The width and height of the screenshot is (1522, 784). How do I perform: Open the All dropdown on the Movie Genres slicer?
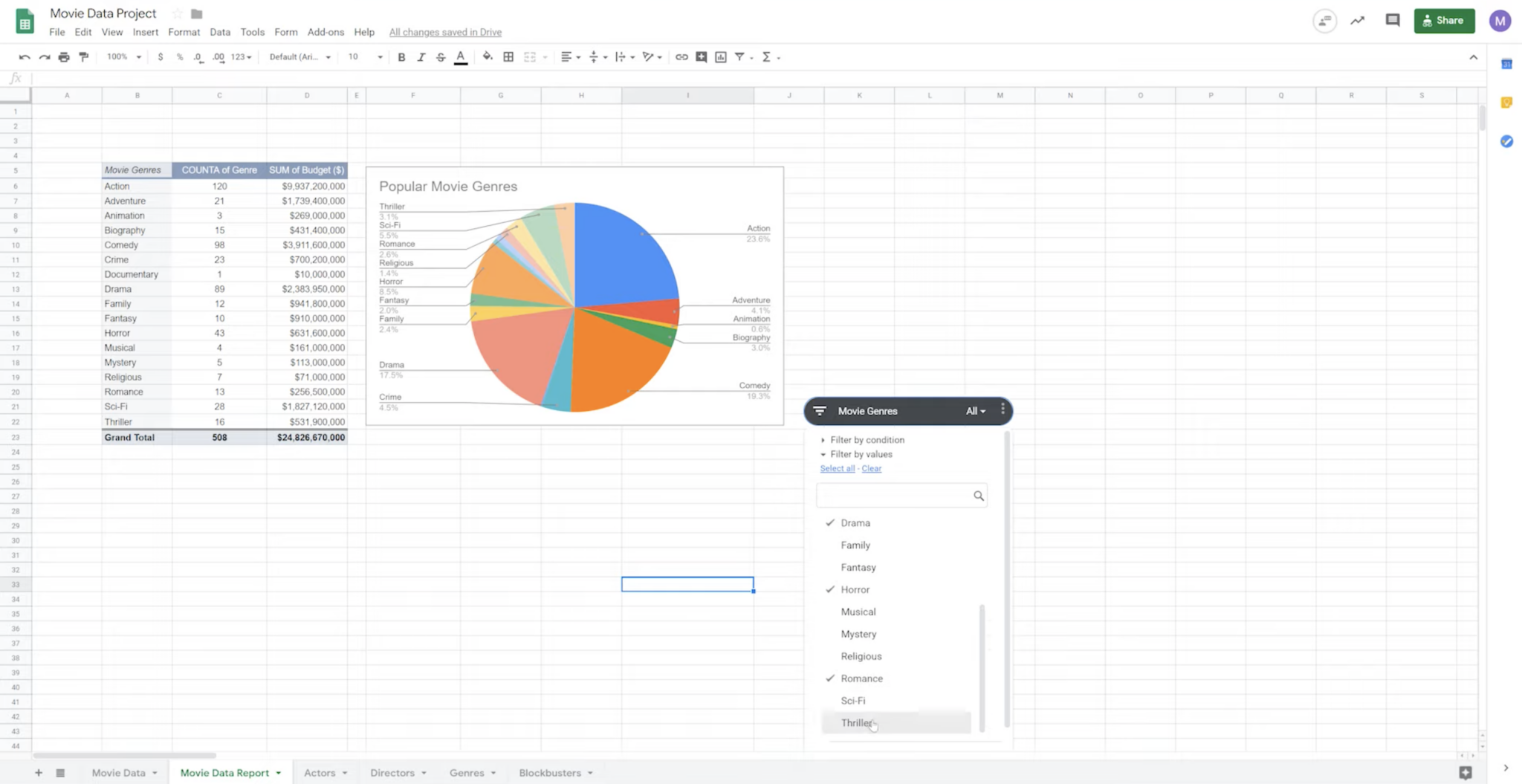[x=975, y=410]
